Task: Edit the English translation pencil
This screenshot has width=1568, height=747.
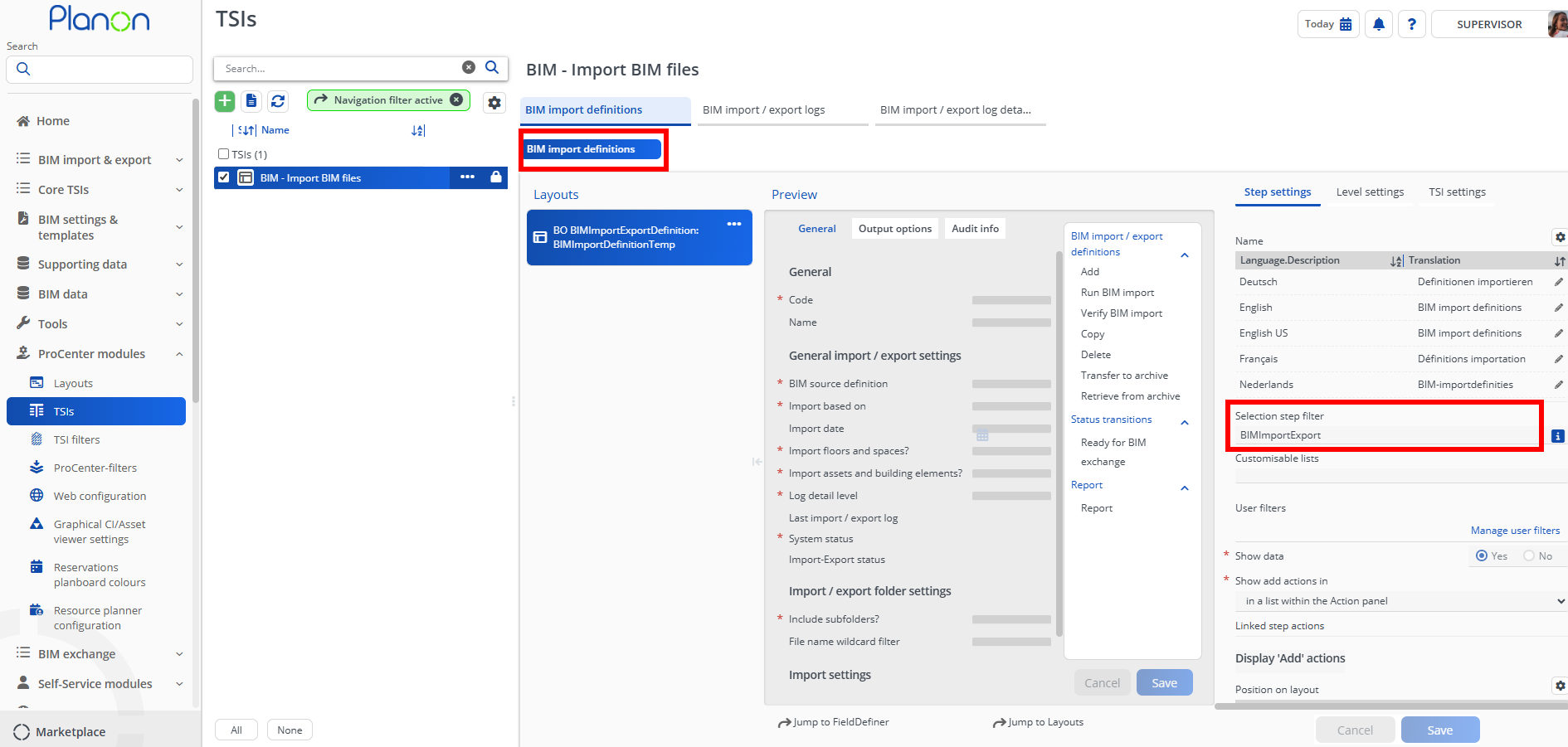Action: (x=1559, y=308)
